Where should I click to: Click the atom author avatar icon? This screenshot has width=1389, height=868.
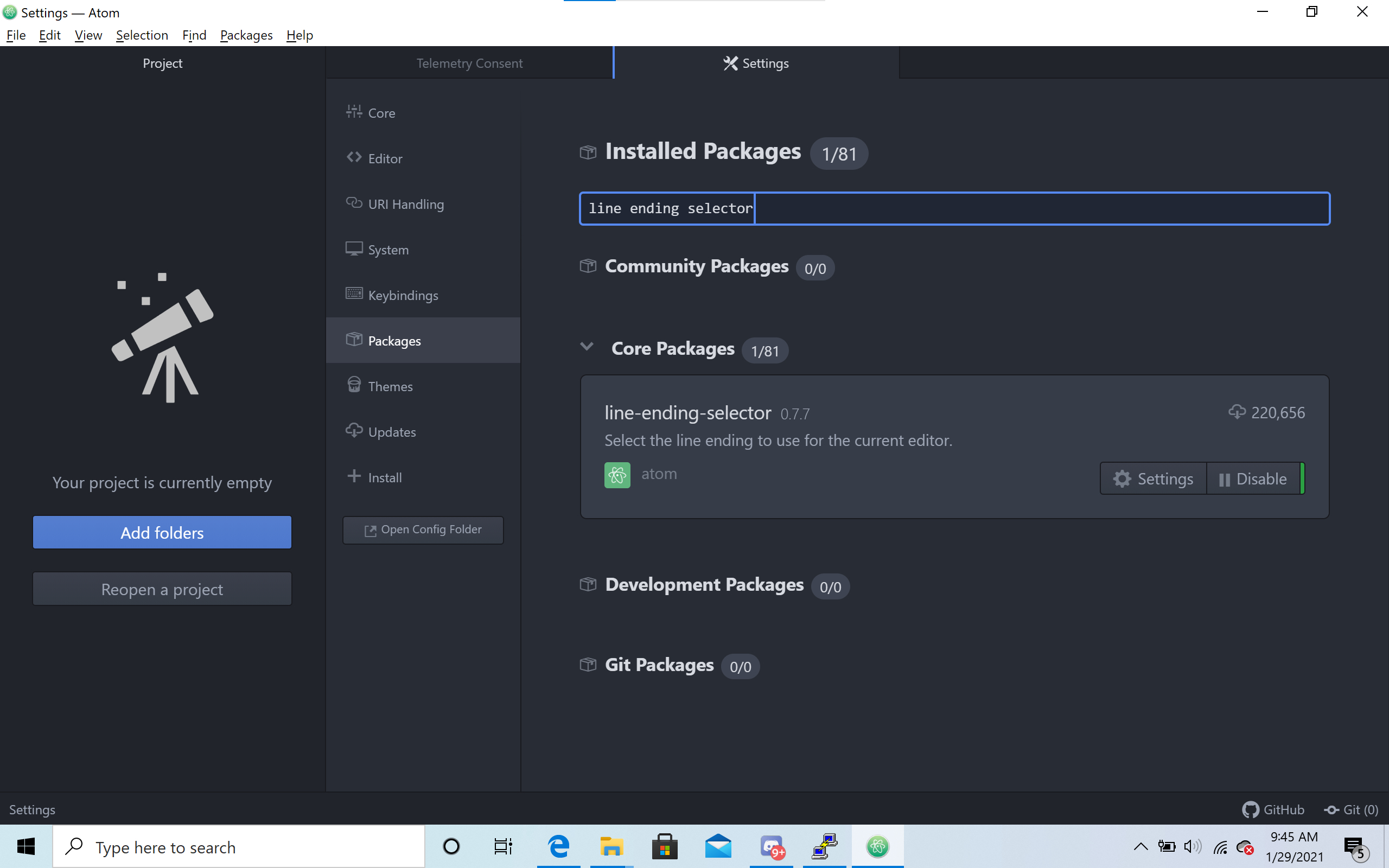[617, 475]
